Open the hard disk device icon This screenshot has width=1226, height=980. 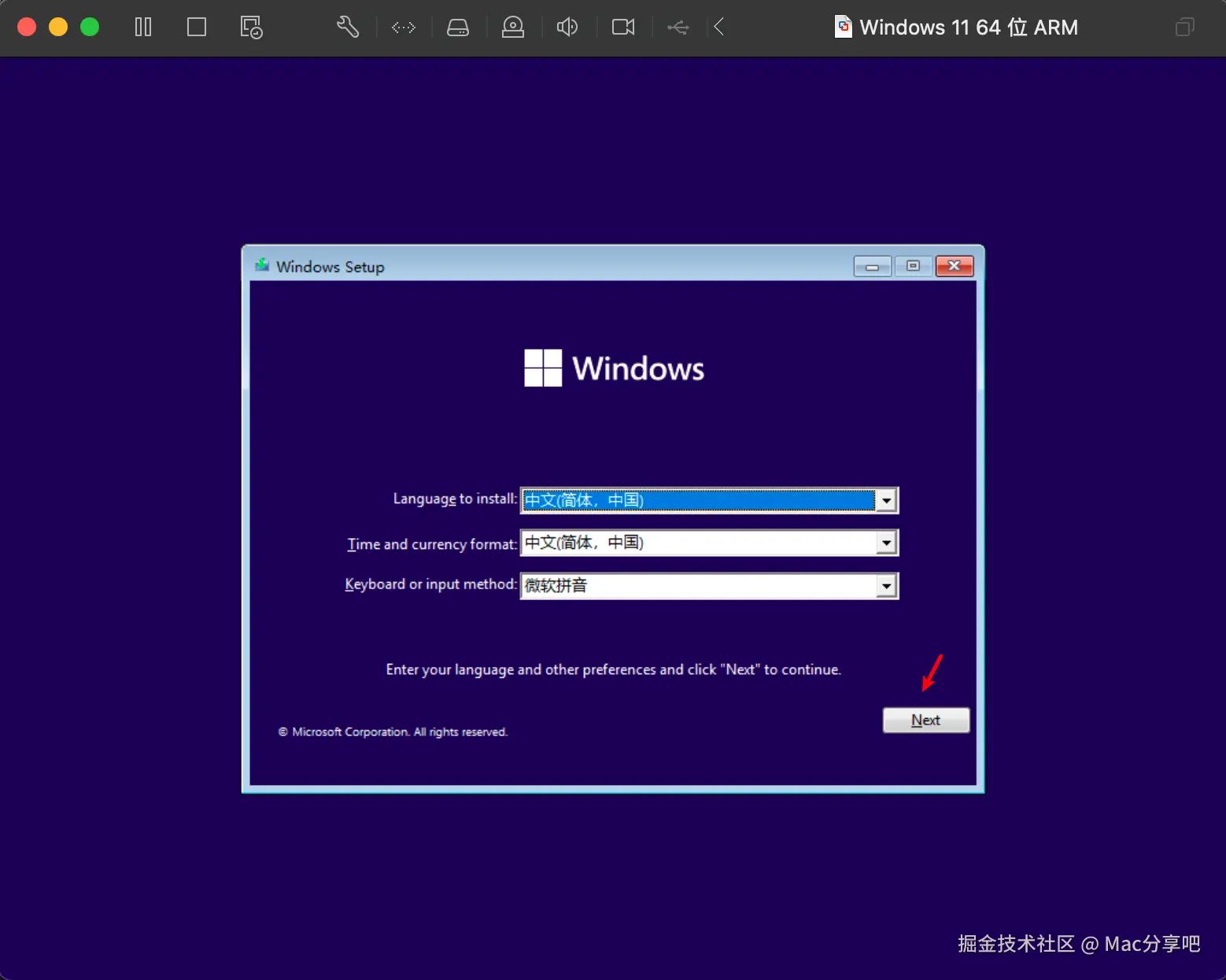pos(458,28)
